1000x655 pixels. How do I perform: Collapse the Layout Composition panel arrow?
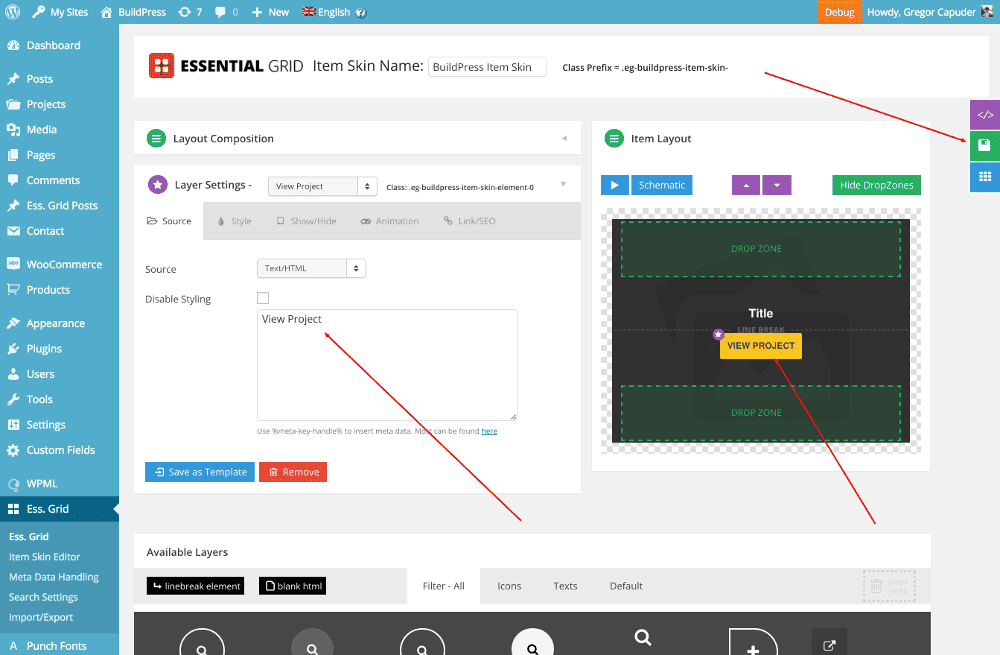[564, 138]
